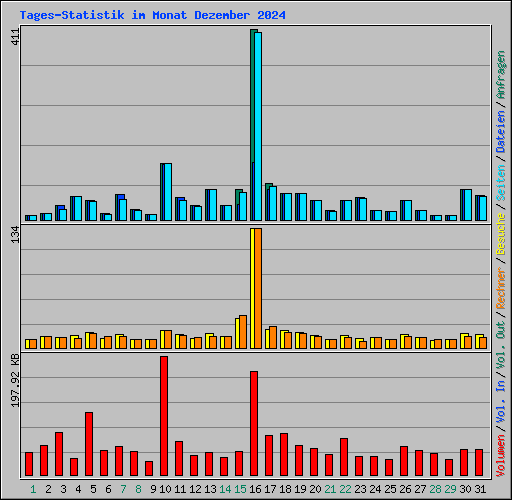The height and width of the screenshot is (500, 512).
Task: Click day label '1' on the x-axis
Action: [33, 489]
